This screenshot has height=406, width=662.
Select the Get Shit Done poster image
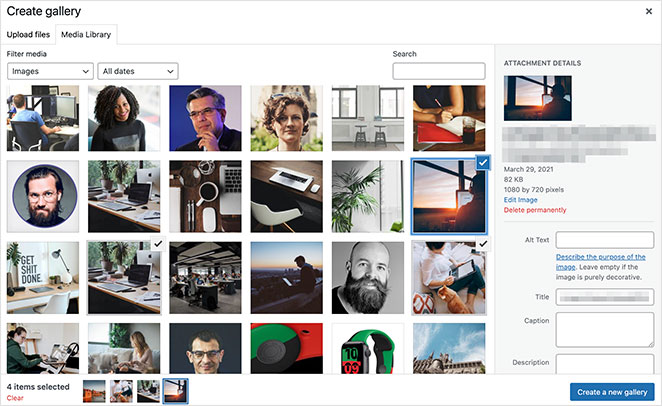point(43,277)
